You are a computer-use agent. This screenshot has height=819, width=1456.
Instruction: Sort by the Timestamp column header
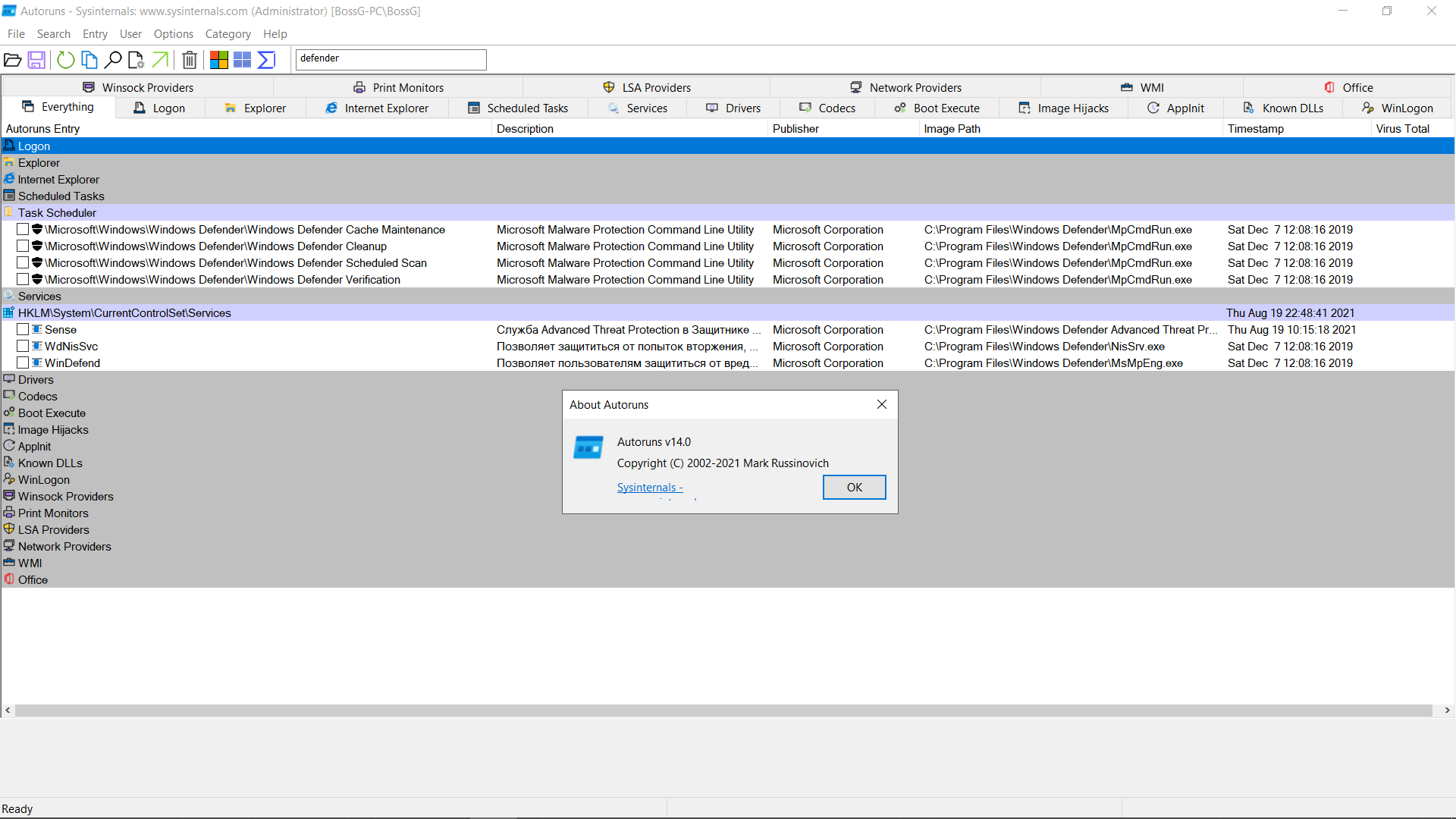pyautogui.click(x=1296, y=129)
